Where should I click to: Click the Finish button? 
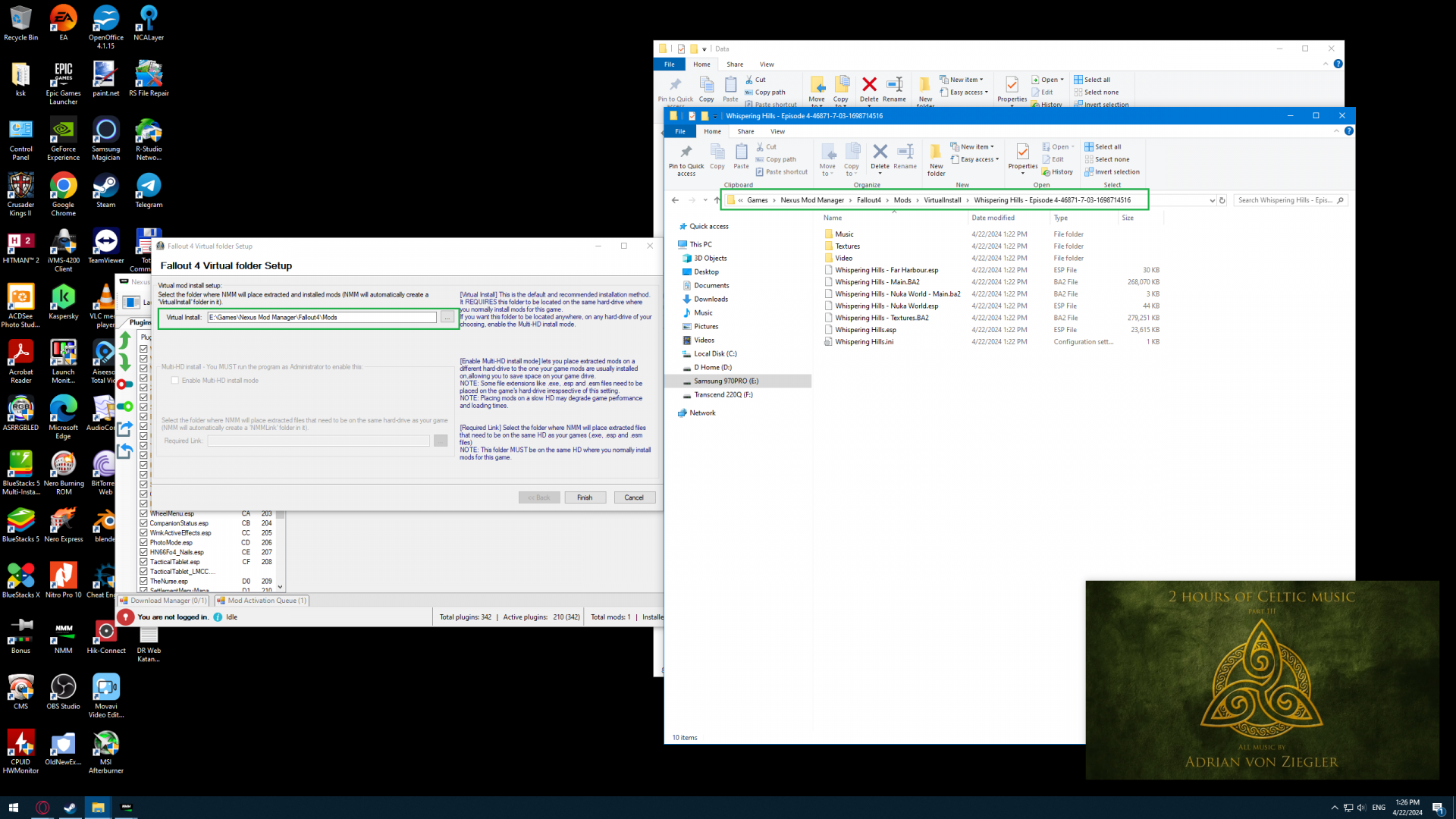(x=584, y=497)
